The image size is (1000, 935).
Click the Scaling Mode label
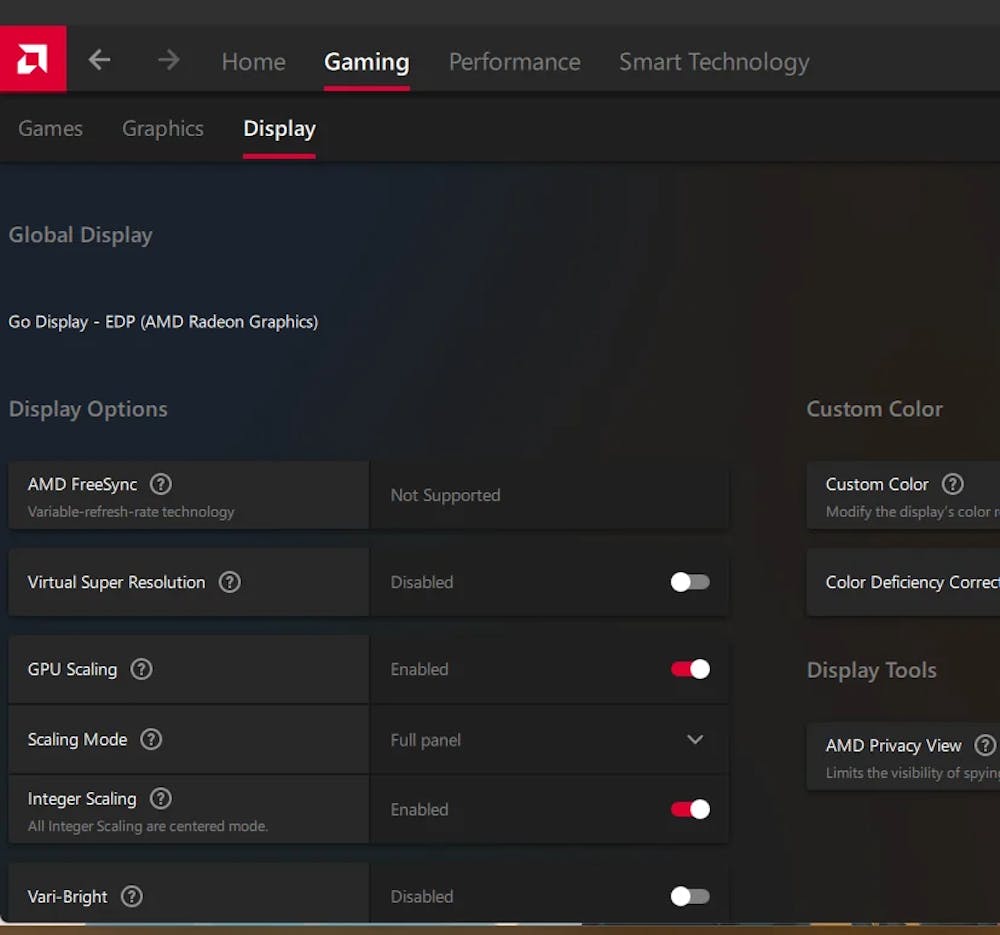click(x=77, y=739)
